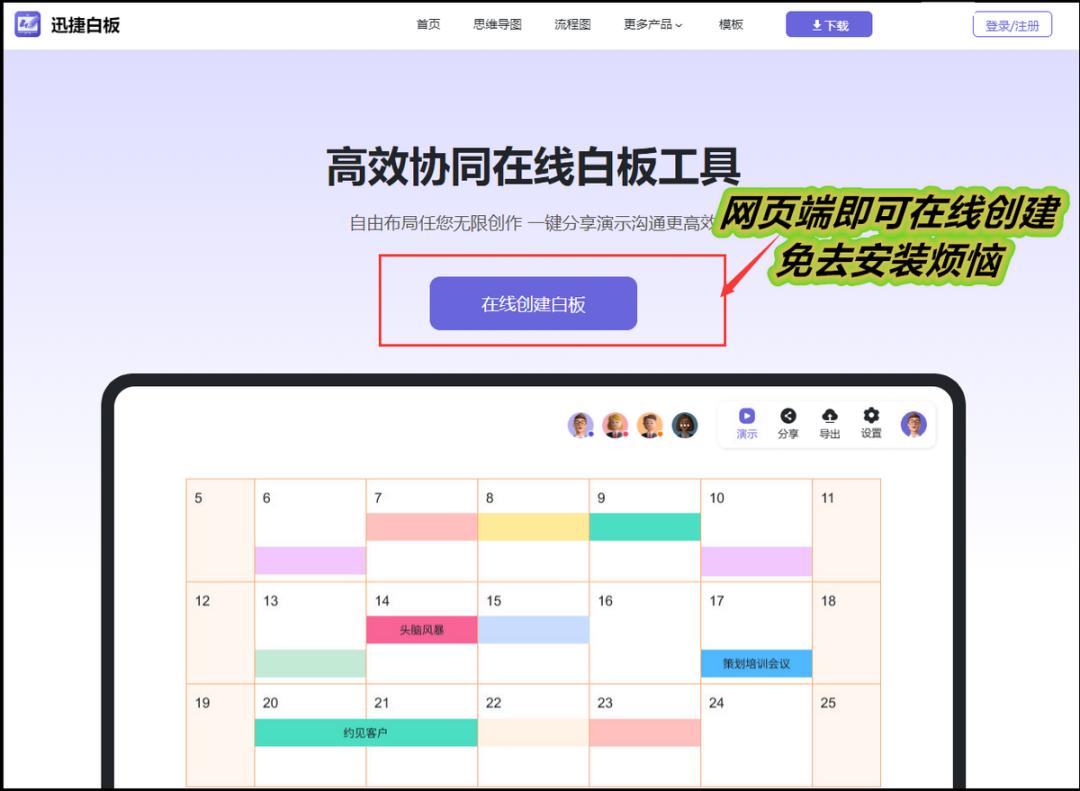
Task: Click the green bar labeled 约见客户
Action: (x=366, y=733)
